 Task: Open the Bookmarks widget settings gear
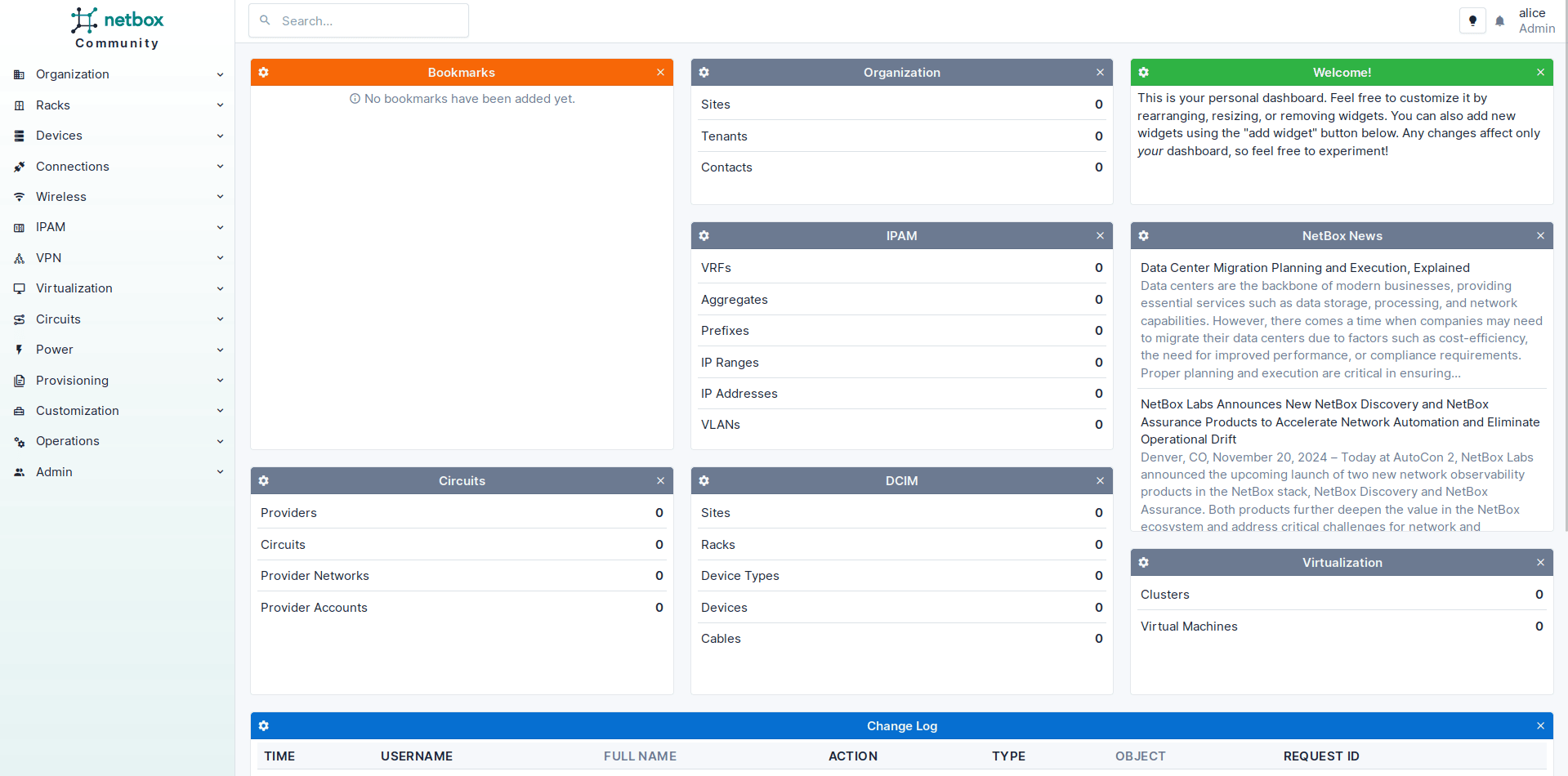coord(264,73)
